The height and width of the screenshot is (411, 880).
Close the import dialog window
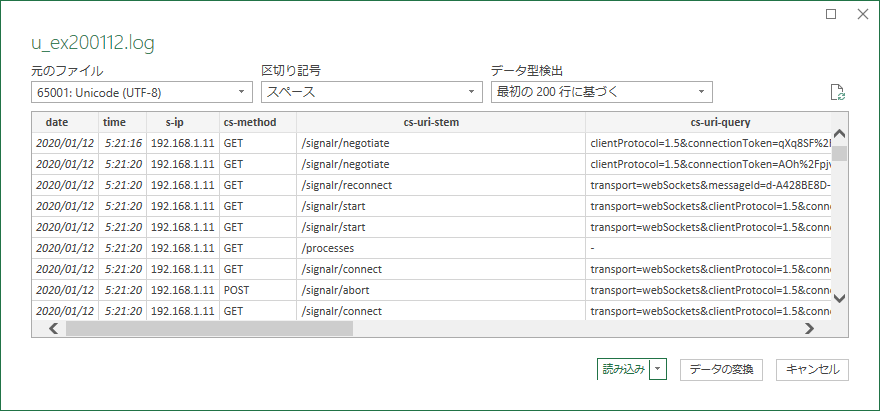(863, 15)
